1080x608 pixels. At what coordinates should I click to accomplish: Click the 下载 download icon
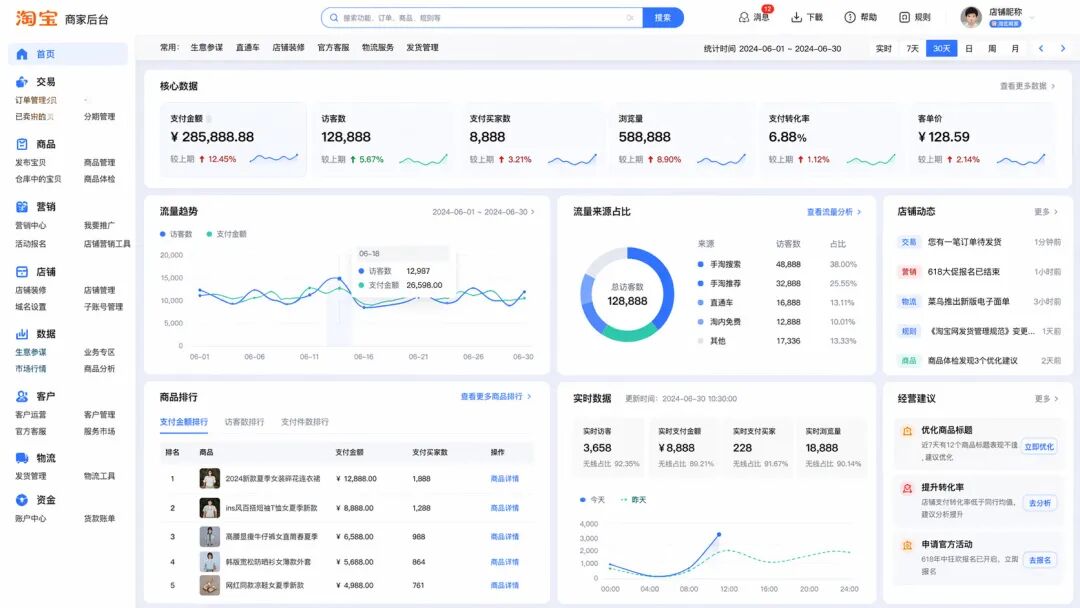point(797,17)
